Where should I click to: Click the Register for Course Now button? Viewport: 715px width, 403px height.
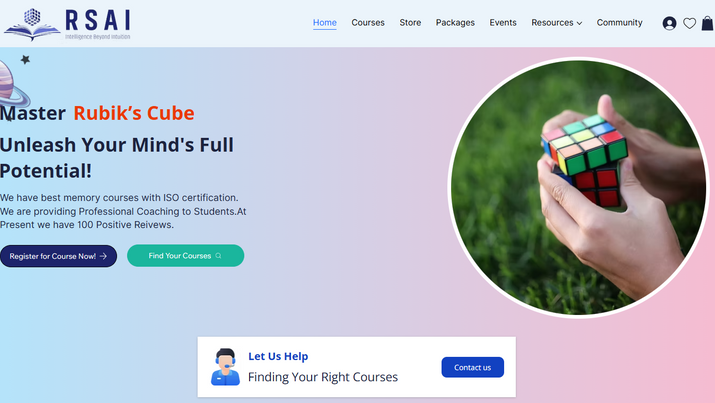pos(58,256)
